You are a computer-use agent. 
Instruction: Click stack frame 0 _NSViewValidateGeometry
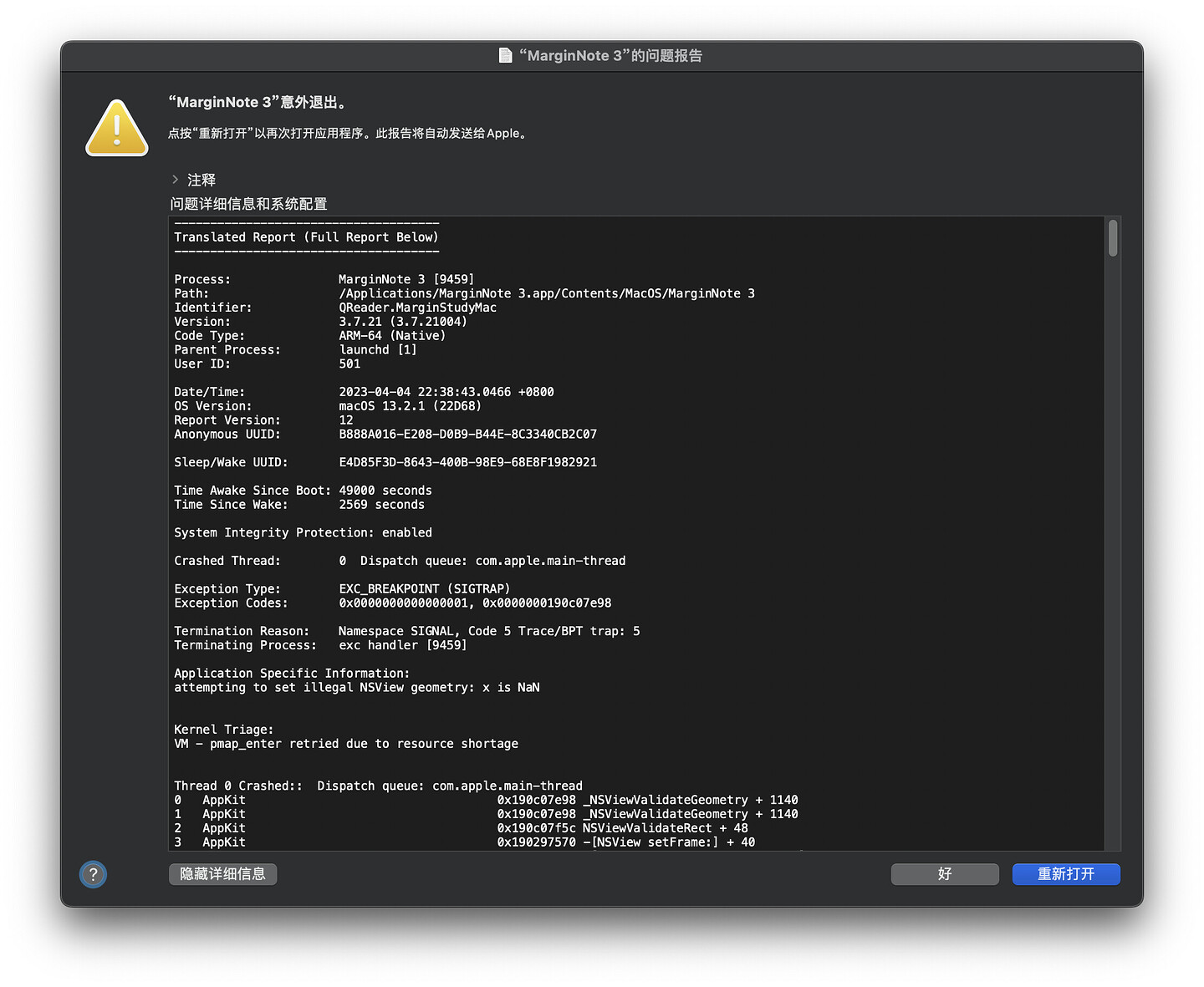coord(486,801)
